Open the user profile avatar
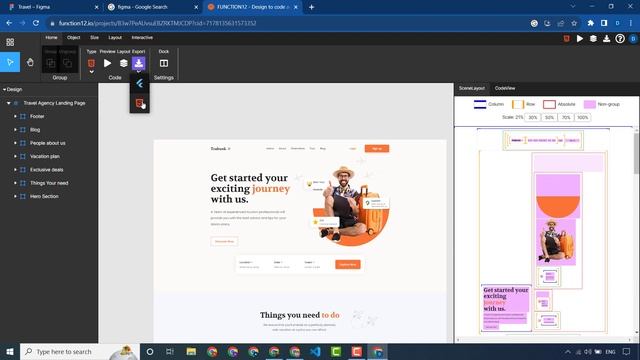The image size is (640, 360). coord(633,38)
